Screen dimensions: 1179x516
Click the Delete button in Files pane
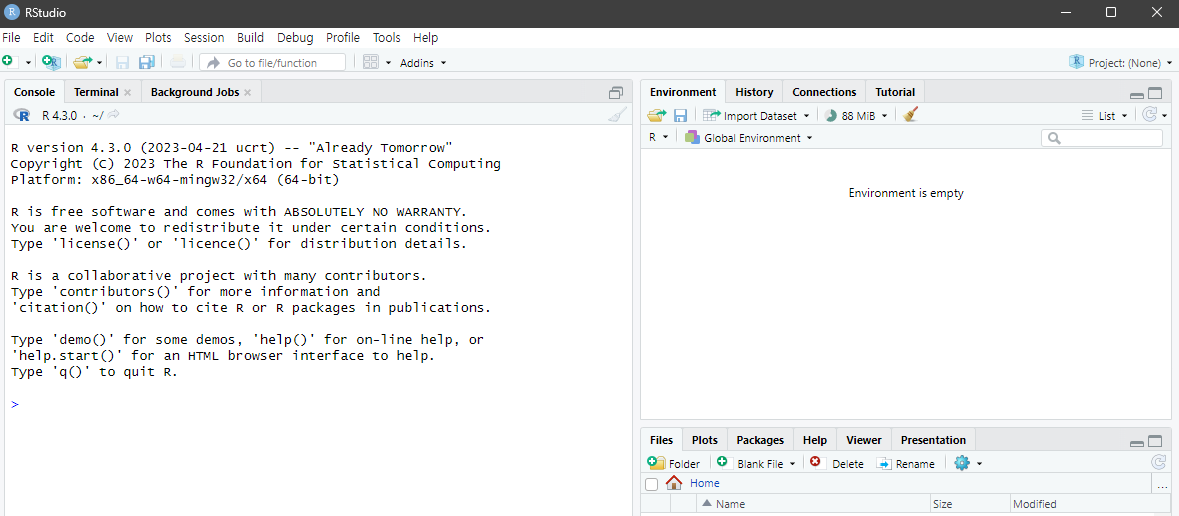837,463
